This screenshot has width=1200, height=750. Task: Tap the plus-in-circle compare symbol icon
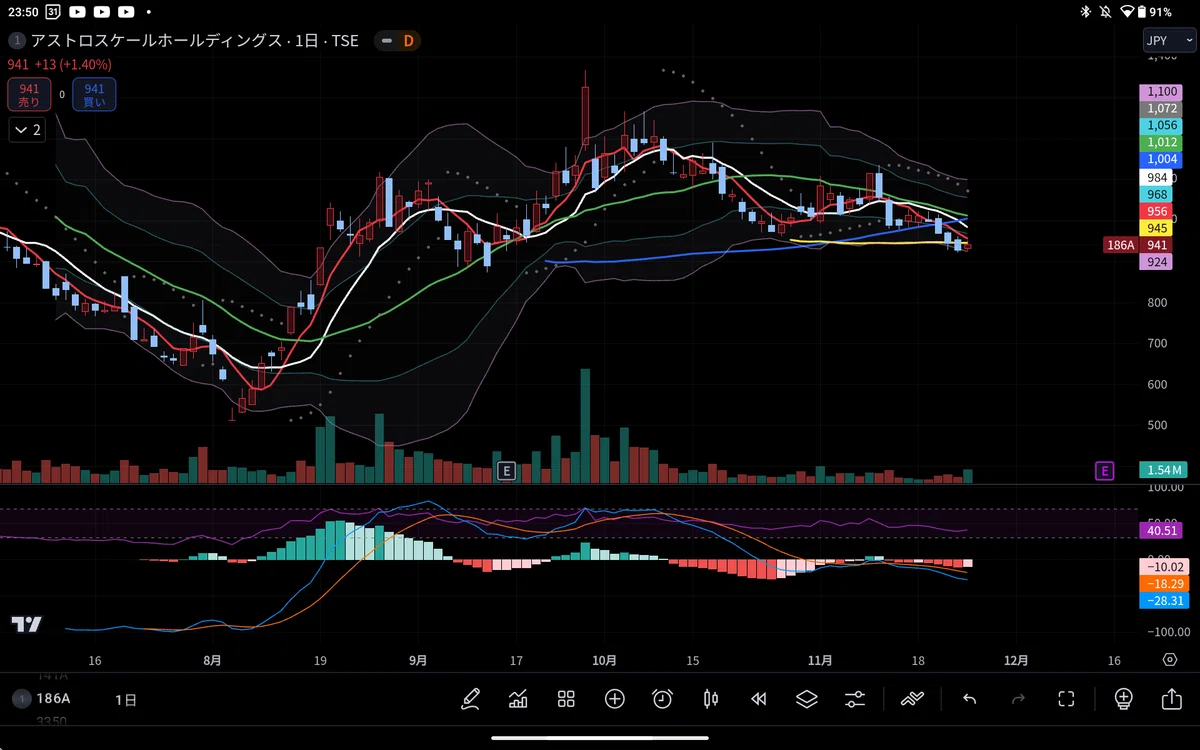[x=614, y=699]
